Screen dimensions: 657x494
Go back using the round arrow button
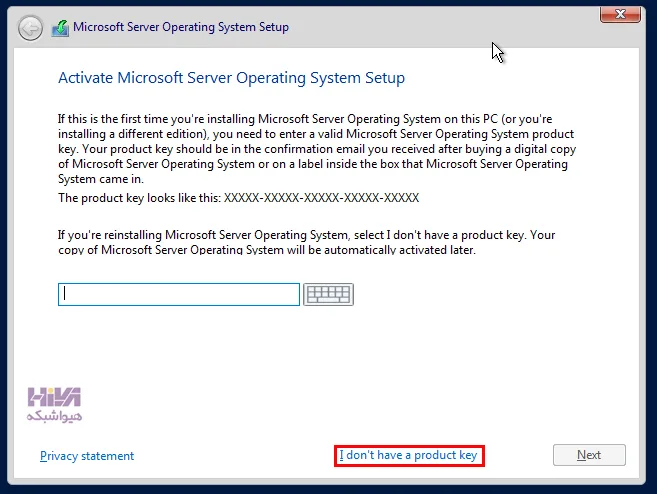pyautogui.click(x=30, y=28)
